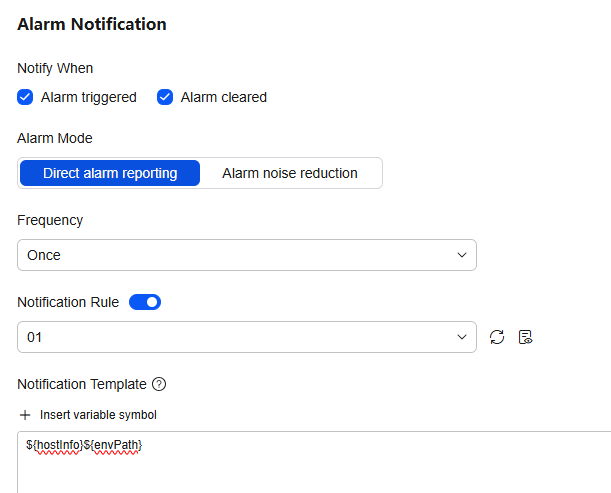Click the Insert variable symbol link
Screen dimensions: 611x493
coord(98,415)
